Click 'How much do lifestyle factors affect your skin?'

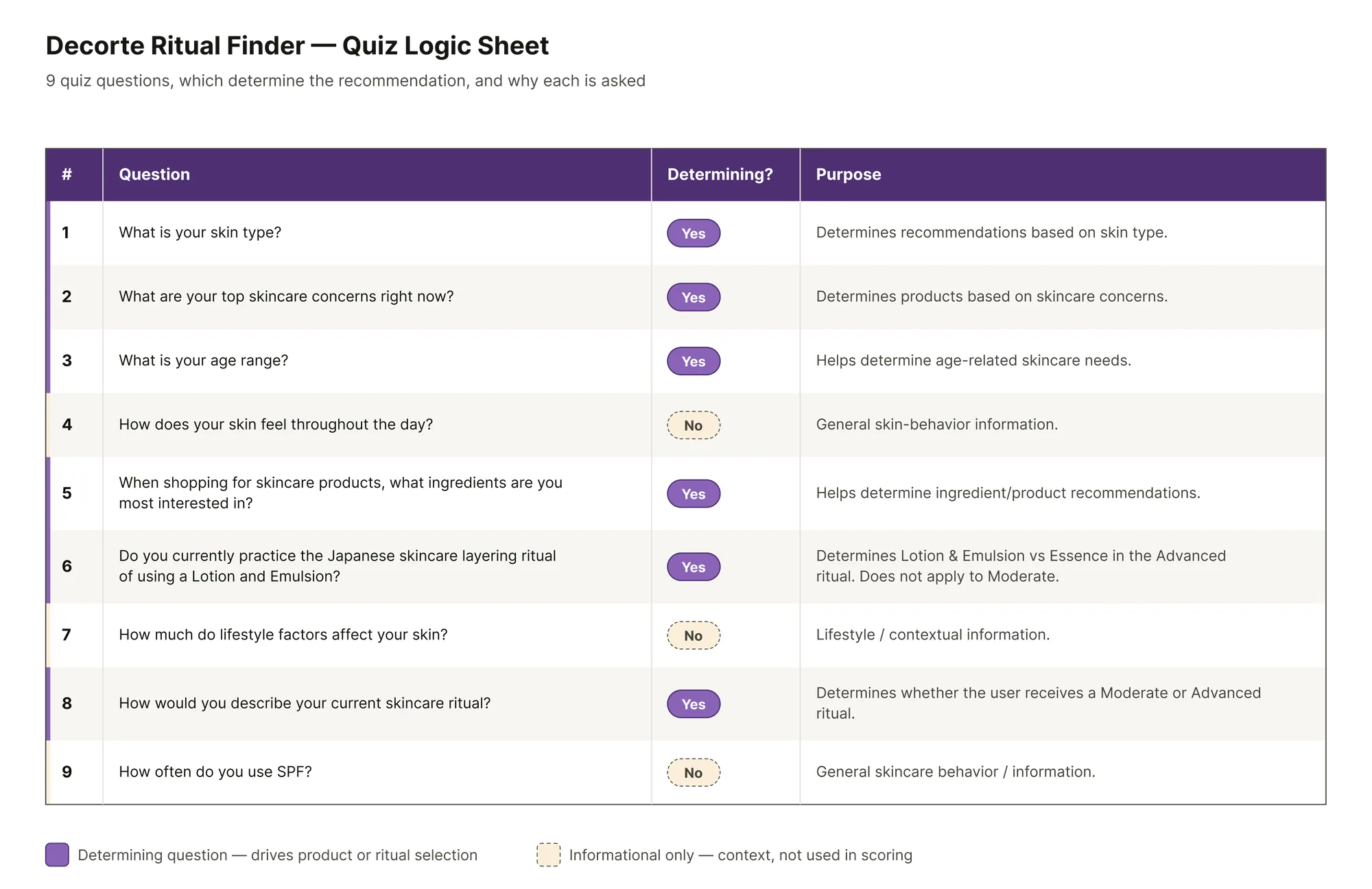coord(283,635)
